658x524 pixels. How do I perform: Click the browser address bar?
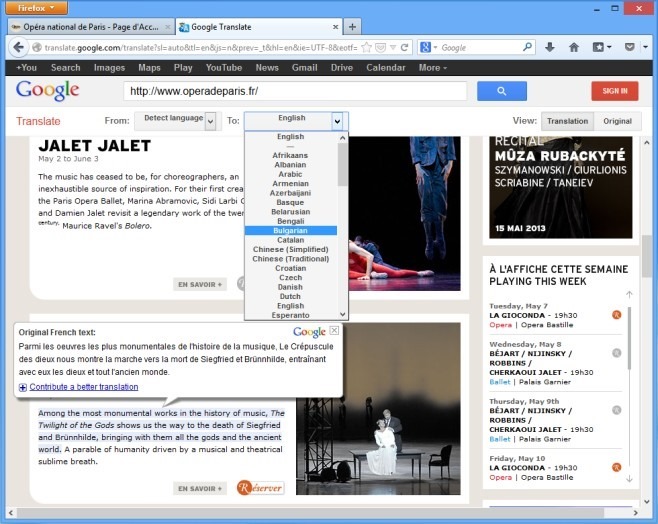pyautogui.click(x=201, y=47)
